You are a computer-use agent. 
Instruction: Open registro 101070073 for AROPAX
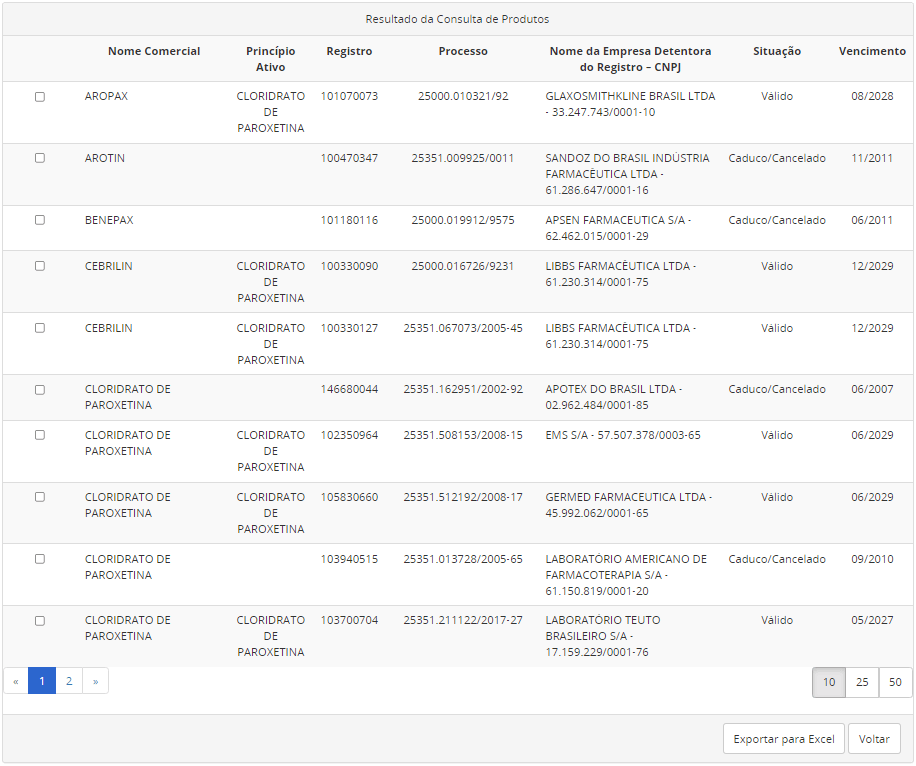(x=349, y=97)
